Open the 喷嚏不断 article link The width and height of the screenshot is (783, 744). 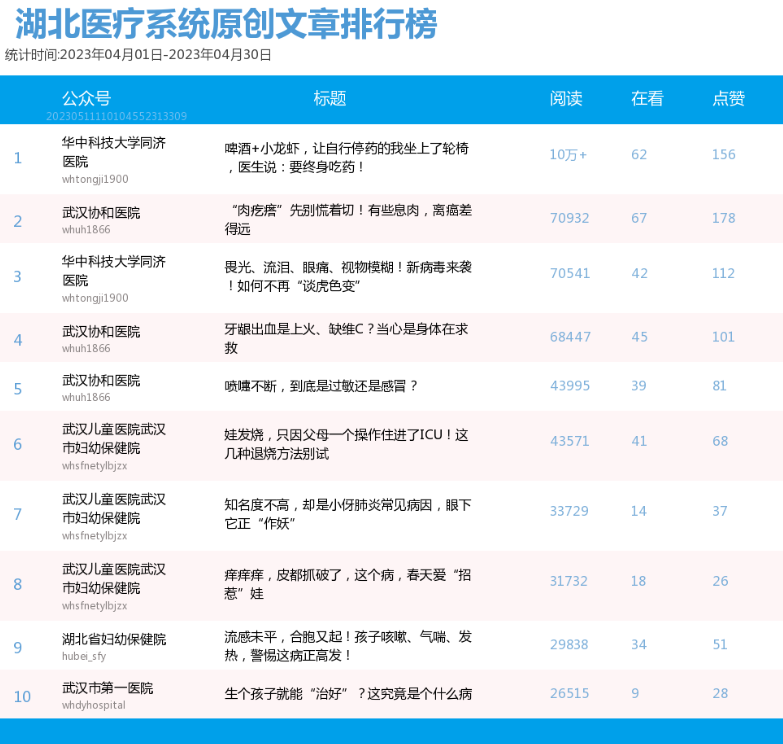coord(321,386)
